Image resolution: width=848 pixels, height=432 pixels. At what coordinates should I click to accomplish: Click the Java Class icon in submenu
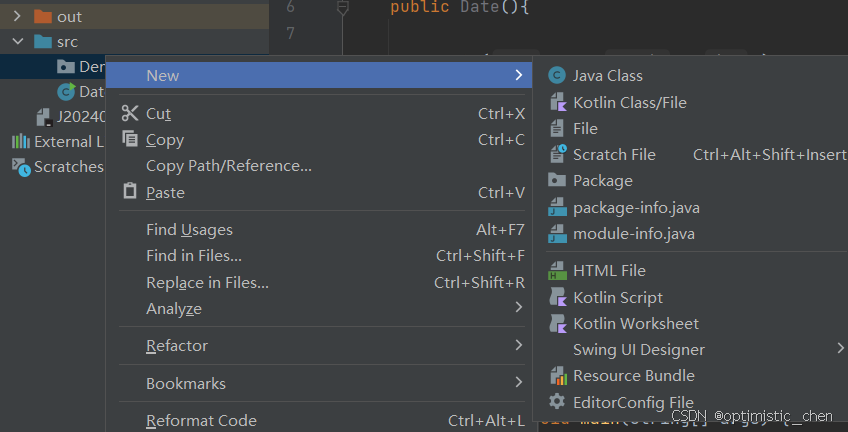(557, 76)
